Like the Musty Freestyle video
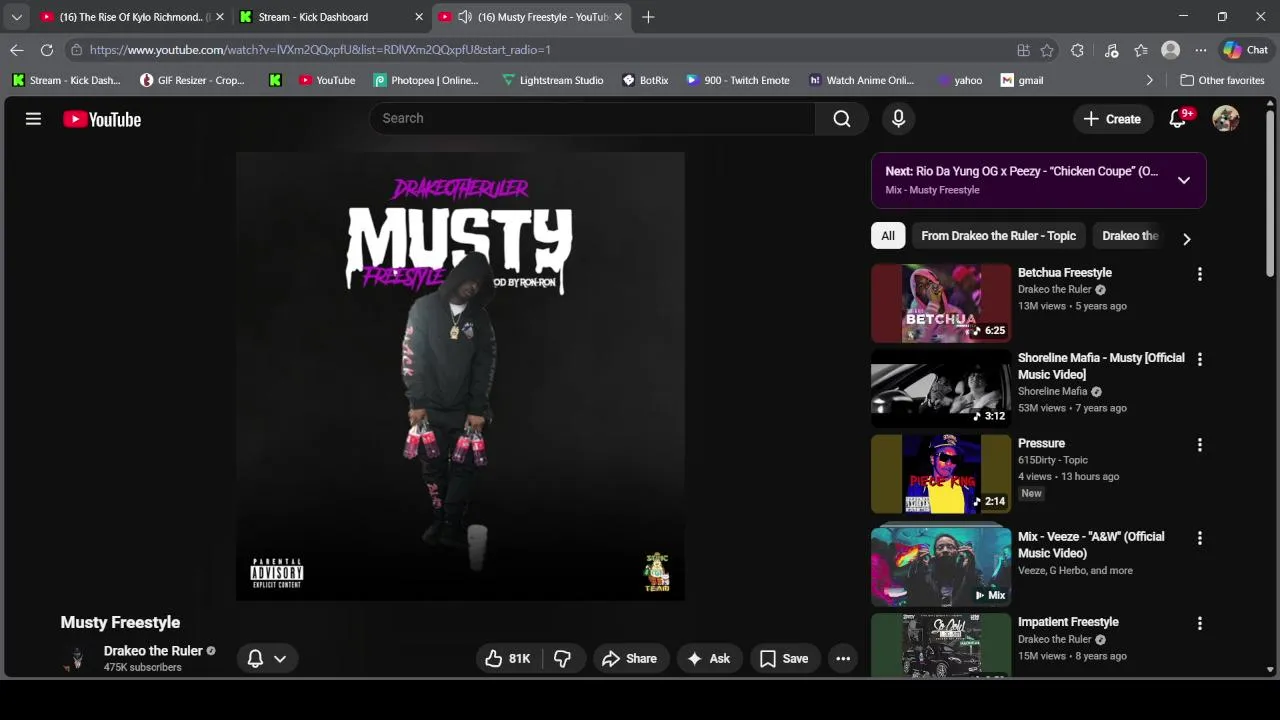This screenshot has height=720, width=1280. tap(508, 658)
